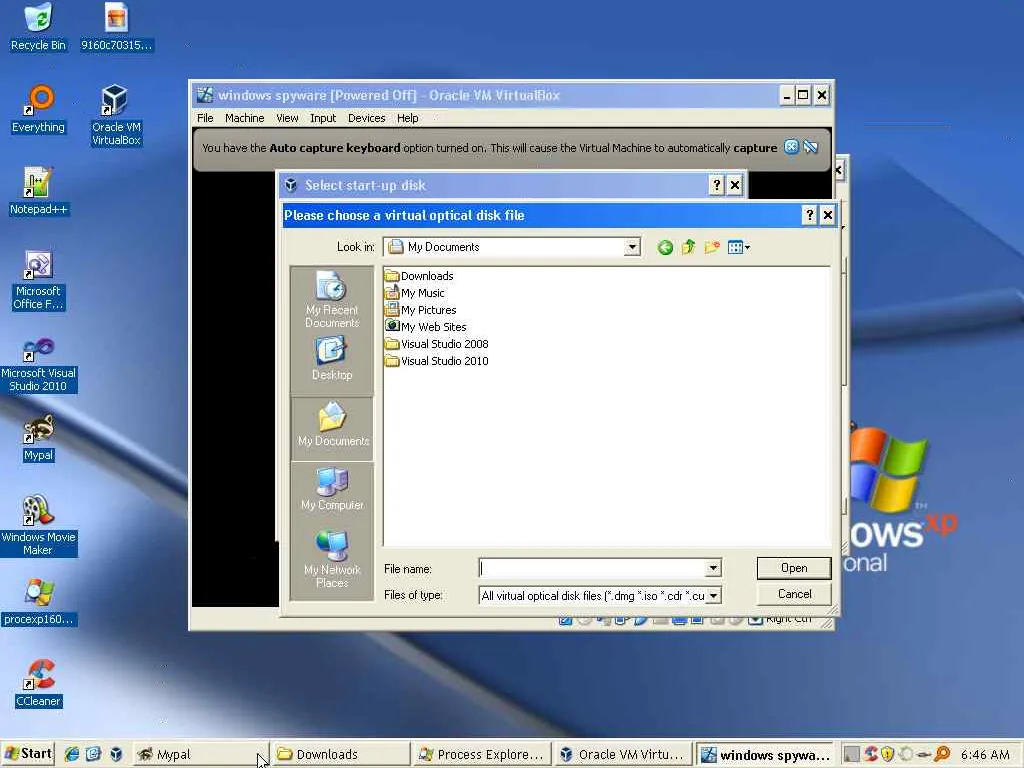1024x768 pixels.
Task: Open Recycle Bin desktop icon
Action: point(38,27)
